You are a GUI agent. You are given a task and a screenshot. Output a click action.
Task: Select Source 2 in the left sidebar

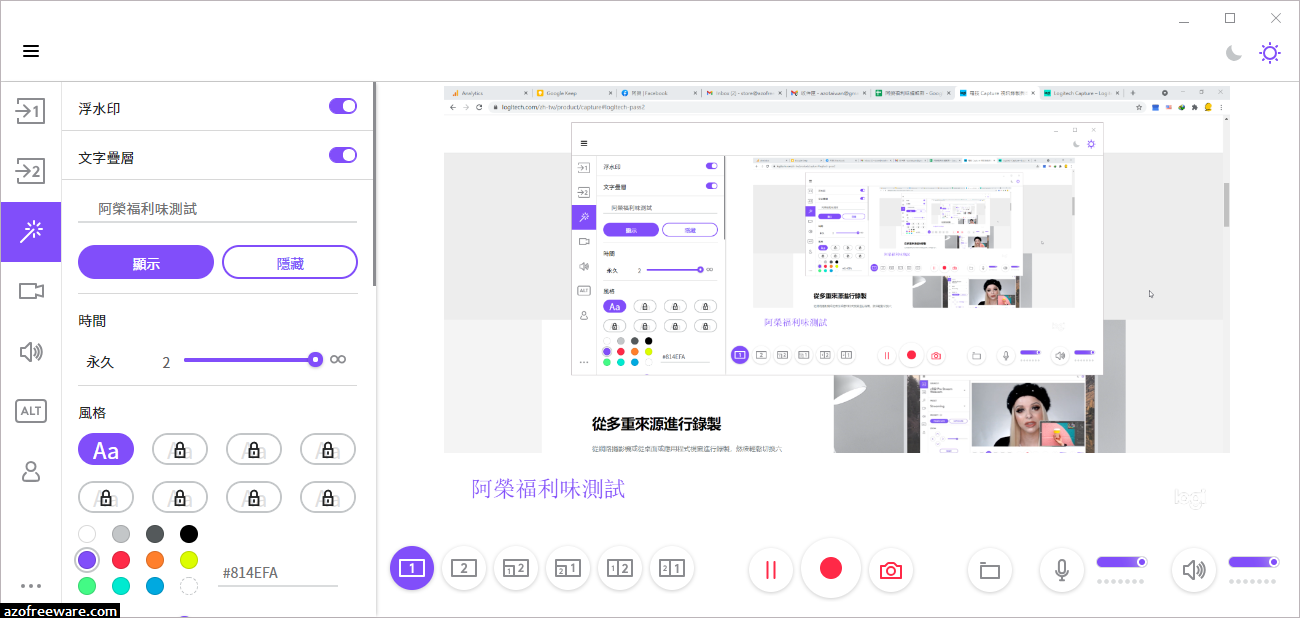coord(31,171)
